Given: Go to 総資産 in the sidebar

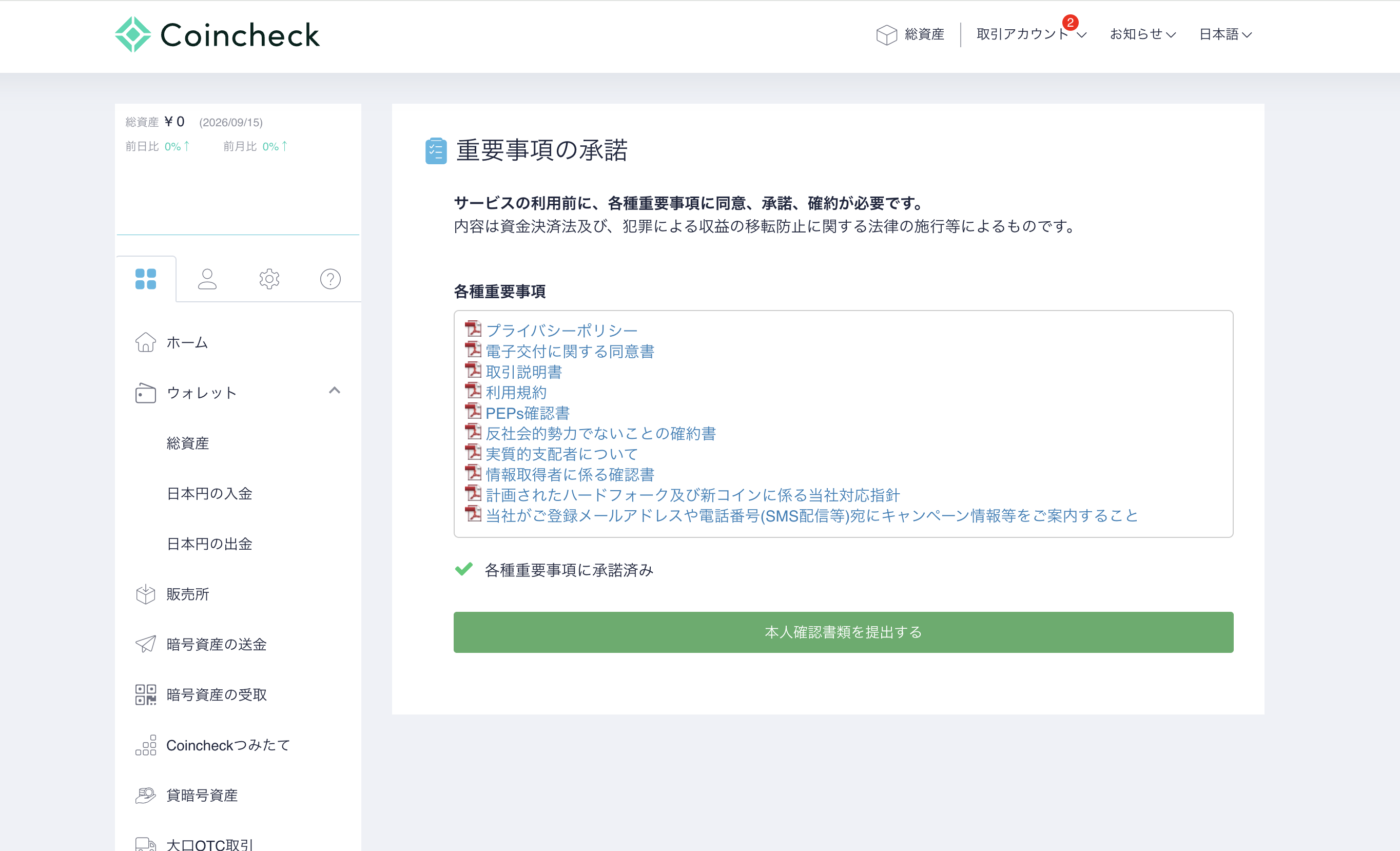Looking at the screenshot, I should point(187,443).
